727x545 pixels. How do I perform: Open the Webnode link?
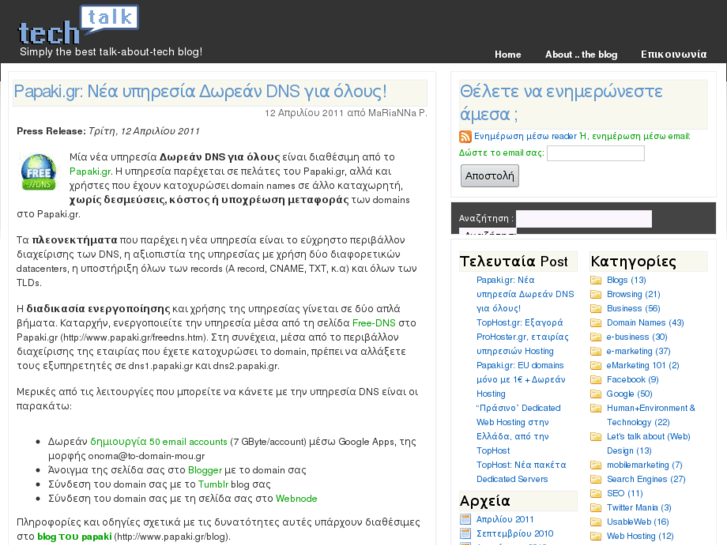296,499
